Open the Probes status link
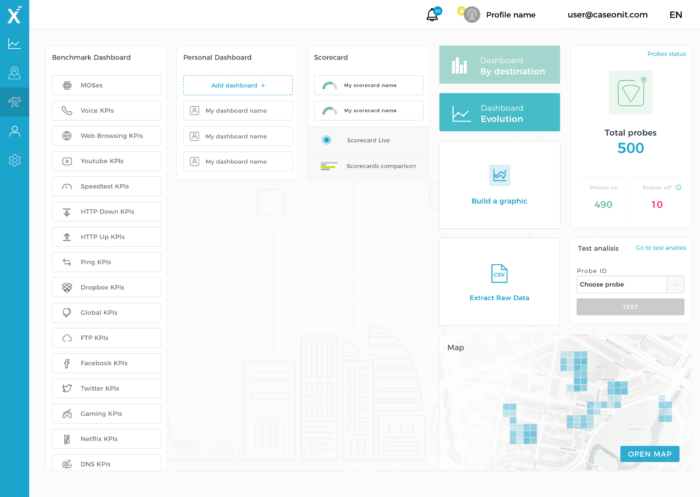Image resolution: width=700 pixels, height=497 pixels. click(x=666, y=54)
